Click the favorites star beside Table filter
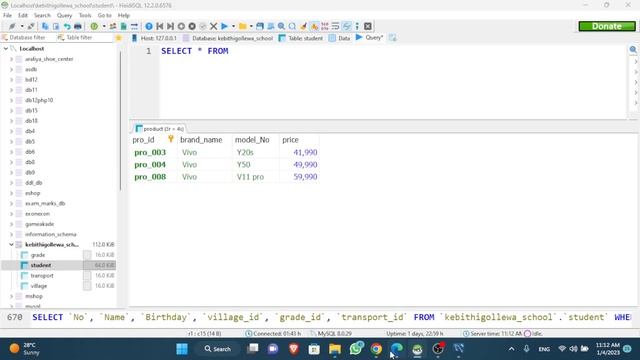Screen dimensions: 640x360 tap(119, 38)
